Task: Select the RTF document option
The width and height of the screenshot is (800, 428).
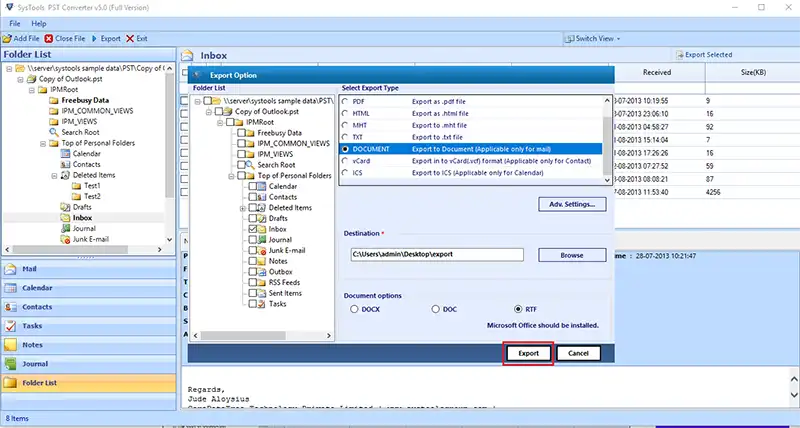Action: (518, 309)
